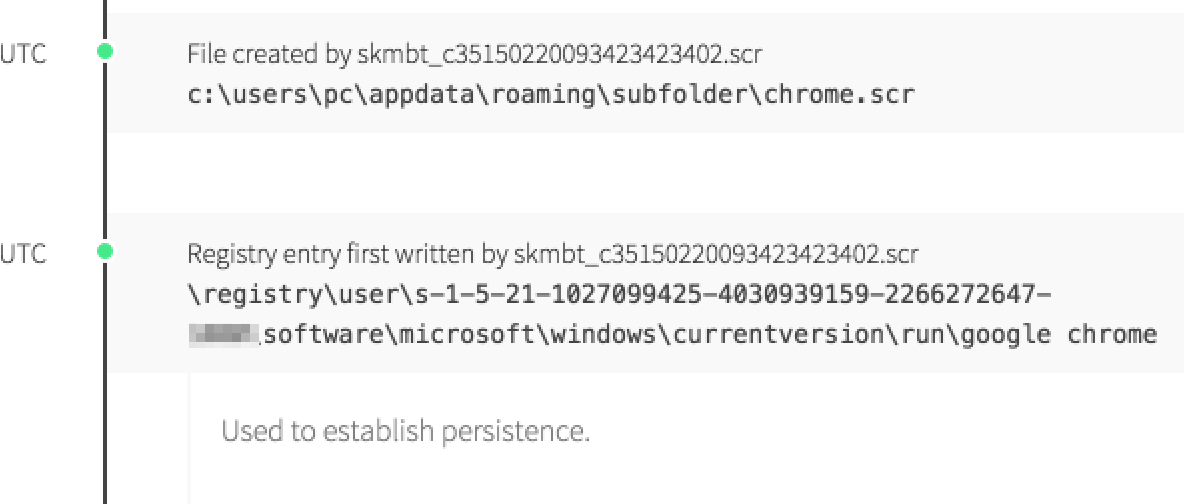Click the chrome.scr file path
The width and height of the screenshot is (1184, 504).
551,95
